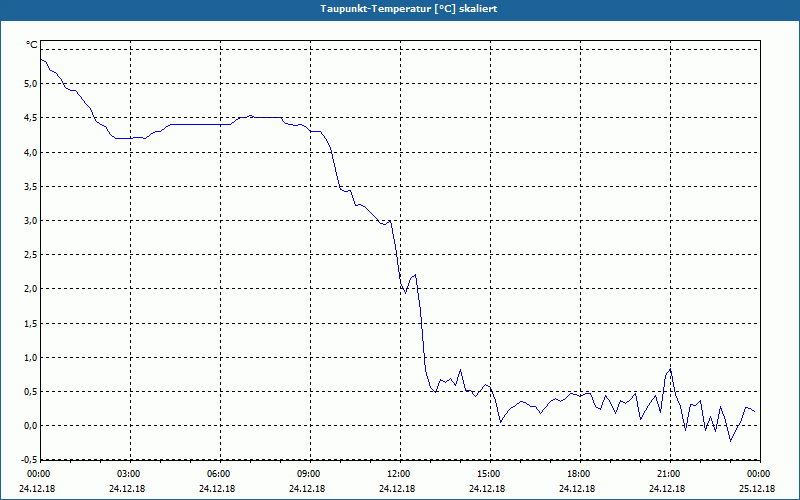Click the 1,0 y-axis tick label
800x500 pixels.
[x=31, y=358]
